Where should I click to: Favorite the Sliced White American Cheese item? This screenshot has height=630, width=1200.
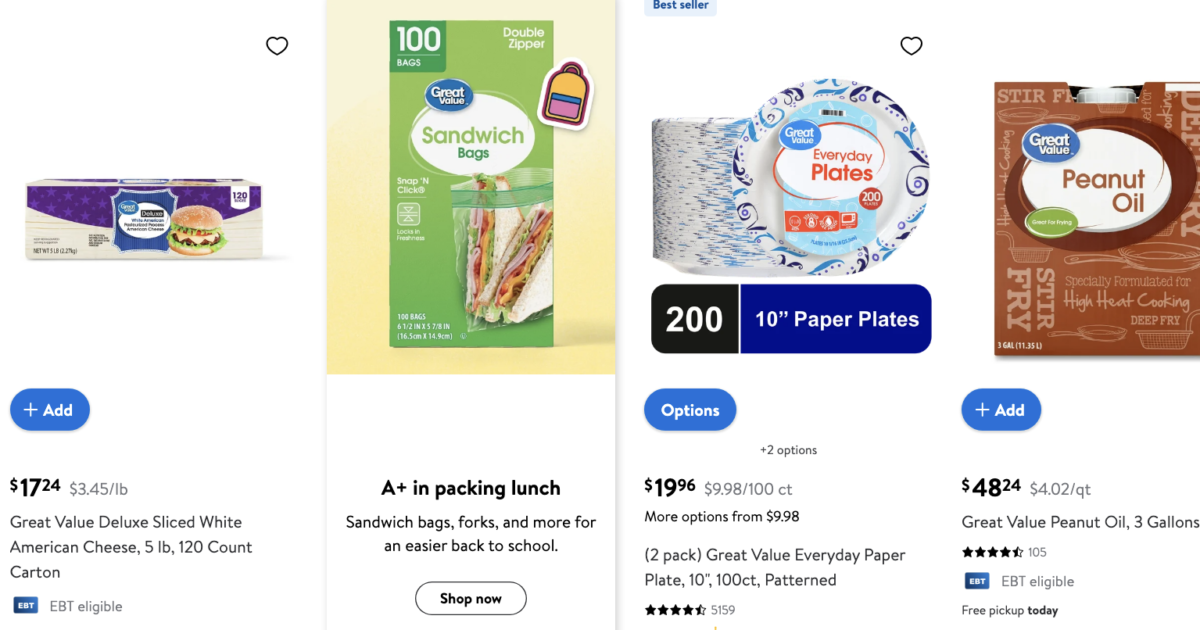[277, 46]
